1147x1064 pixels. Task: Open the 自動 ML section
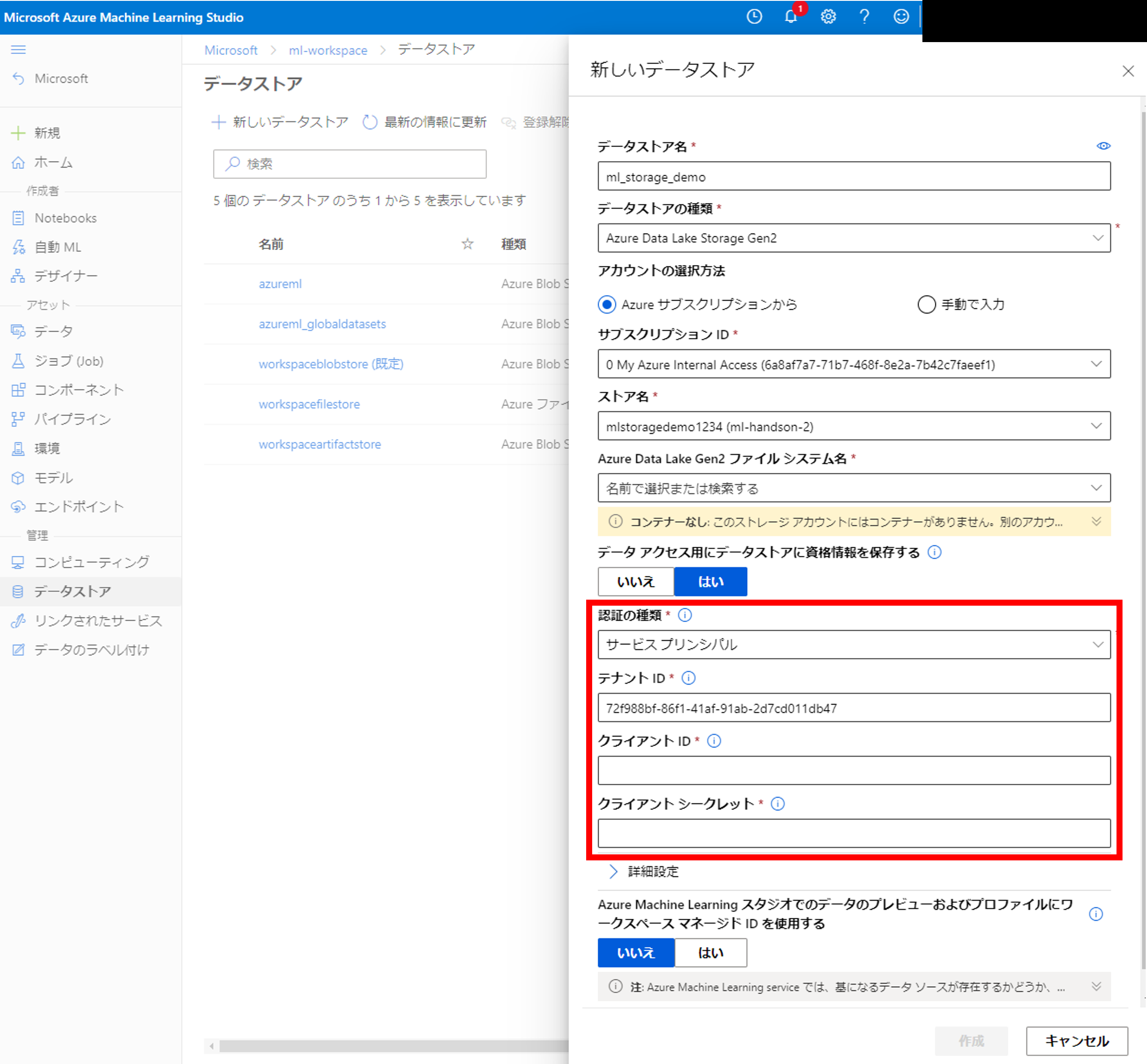pyautogui.click(x=58, y=247)
